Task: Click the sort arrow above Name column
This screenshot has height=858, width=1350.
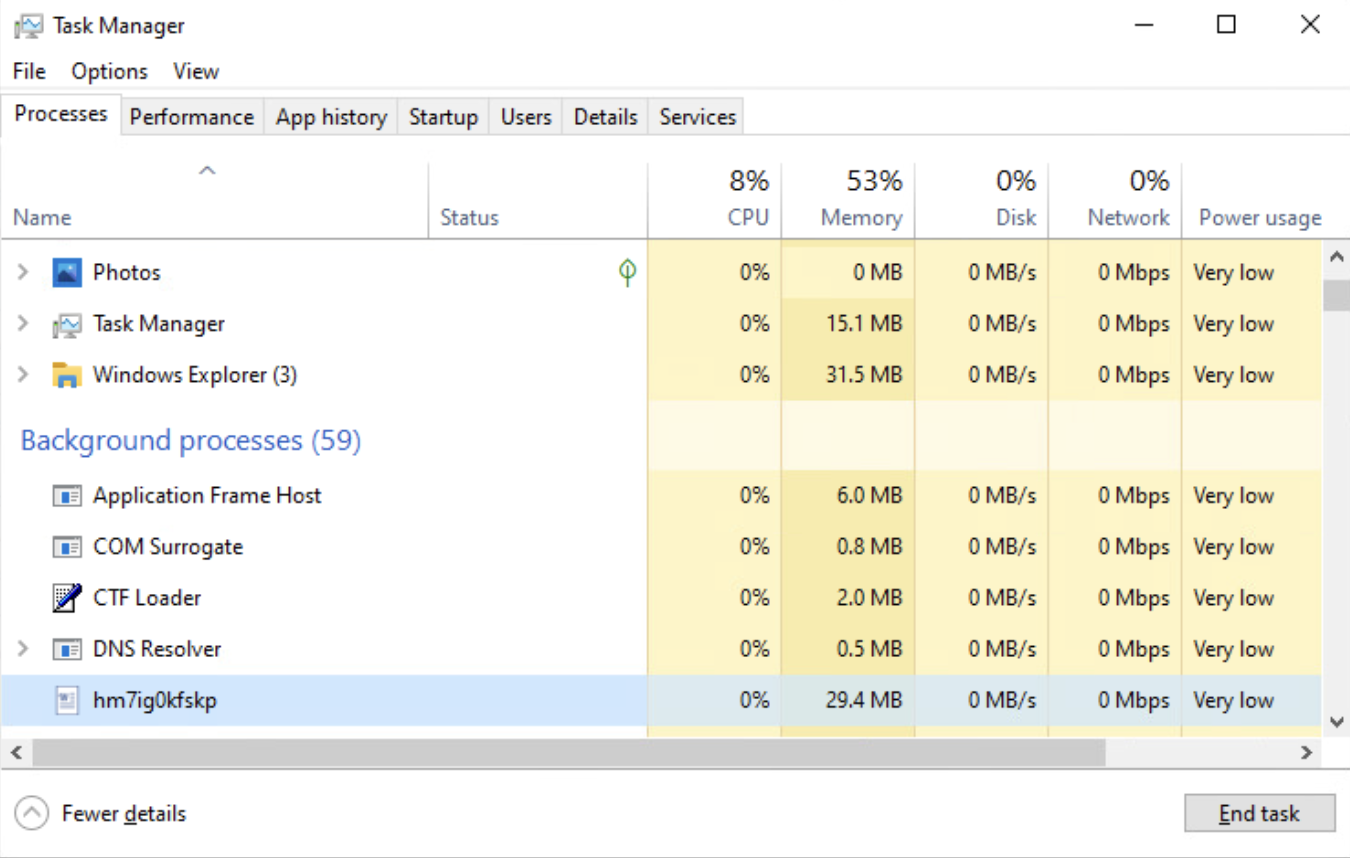Action: (207, 171)
